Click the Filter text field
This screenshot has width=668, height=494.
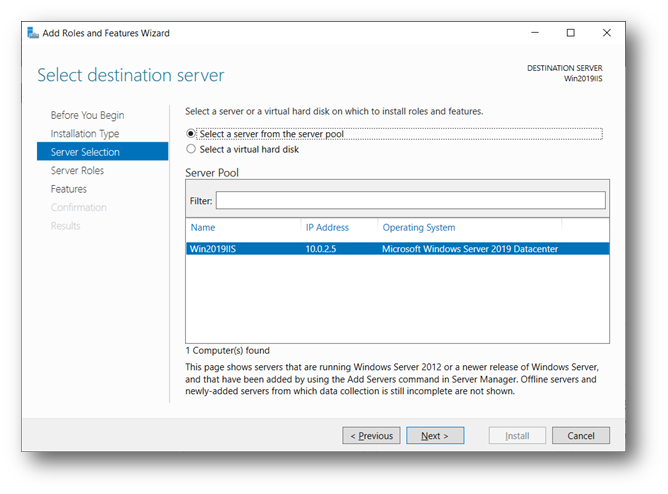(x=410, y=201)
